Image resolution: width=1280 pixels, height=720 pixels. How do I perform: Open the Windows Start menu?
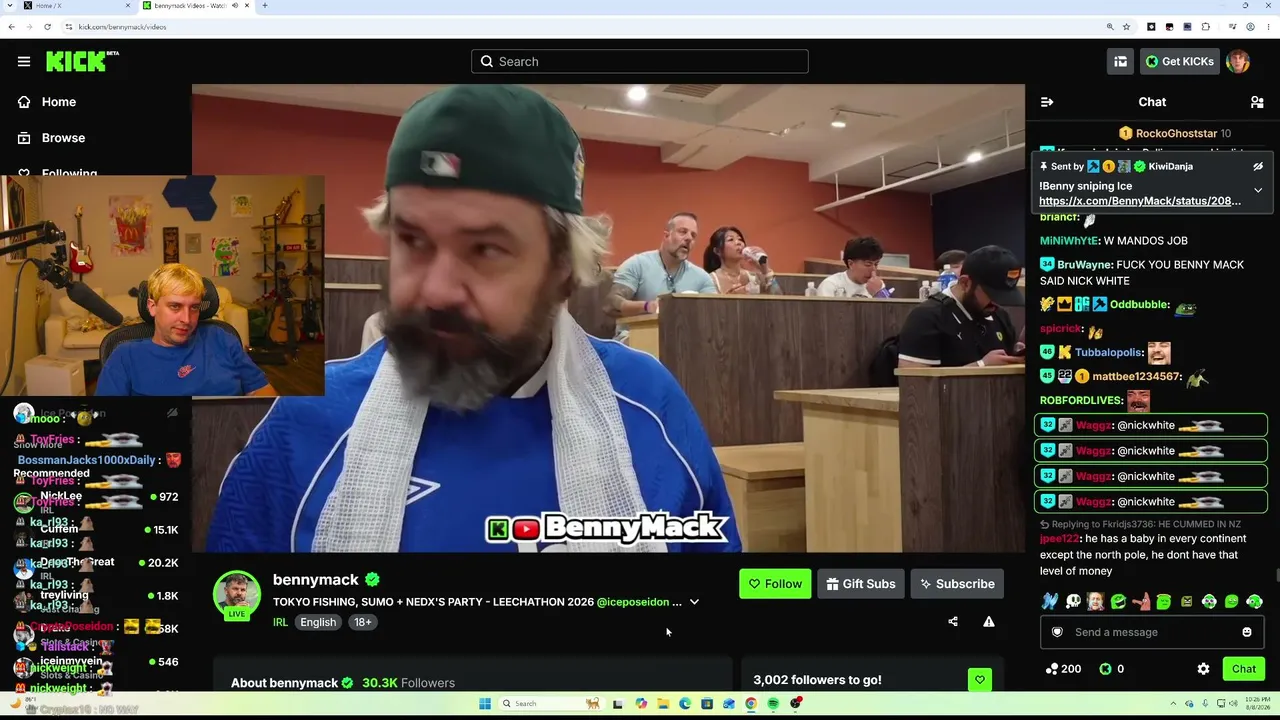coord(485,704)
